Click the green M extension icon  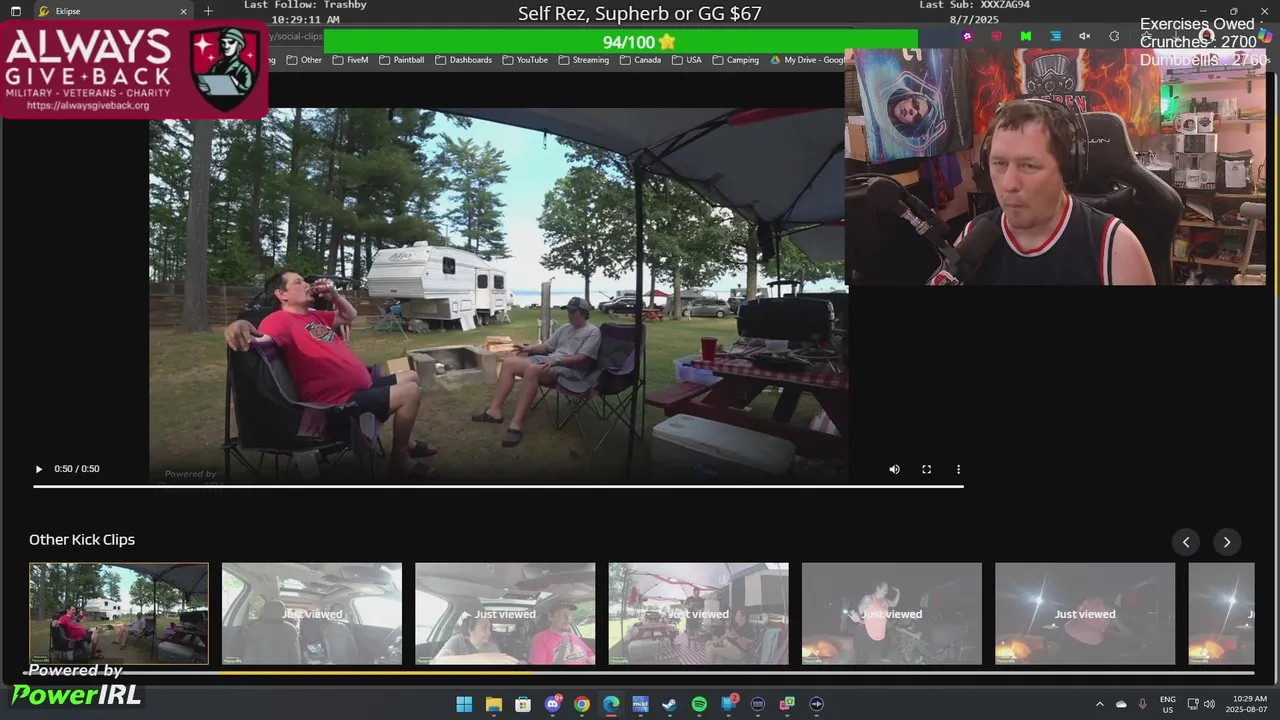click(1026, 36)
